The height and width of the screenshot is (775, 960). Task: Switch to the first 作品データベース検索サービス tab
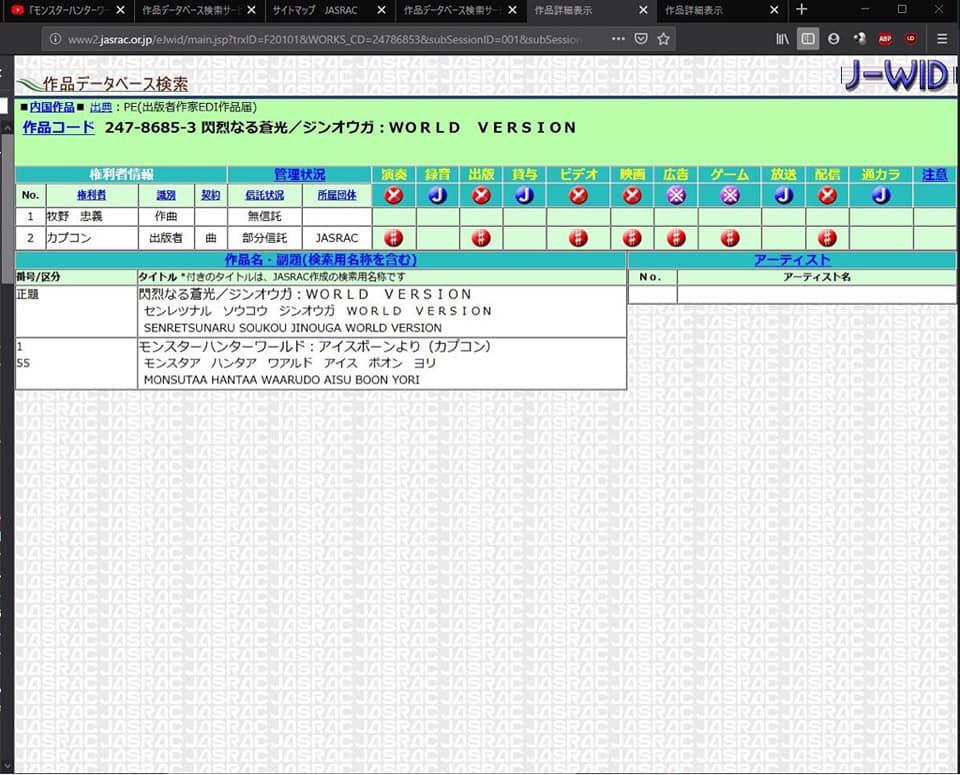[198, 10]
